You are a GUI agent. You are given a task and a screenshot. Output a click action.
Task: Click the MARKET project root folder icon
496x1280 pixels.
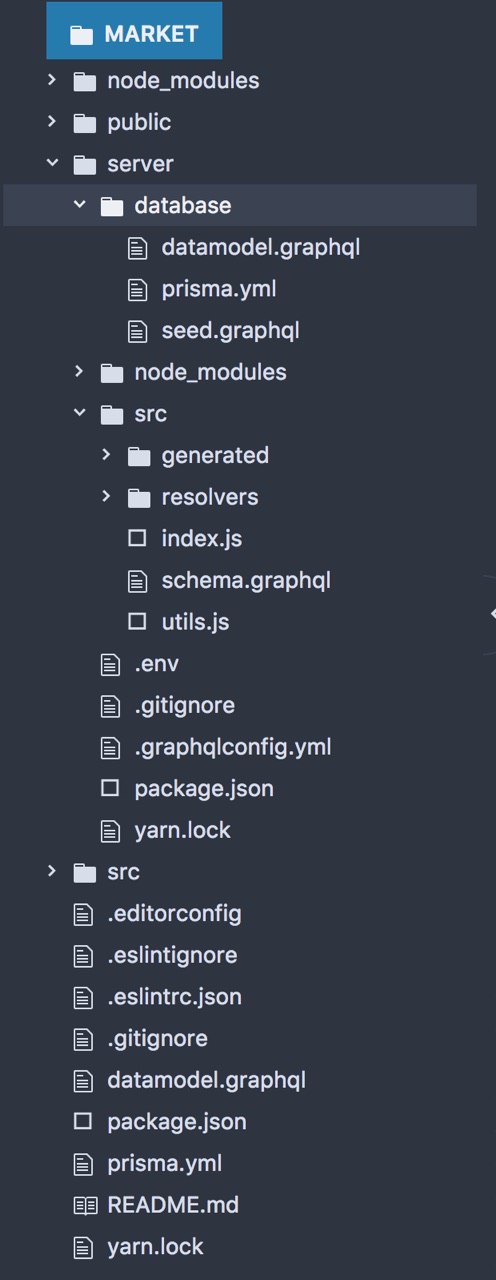[x=82, y=35]
